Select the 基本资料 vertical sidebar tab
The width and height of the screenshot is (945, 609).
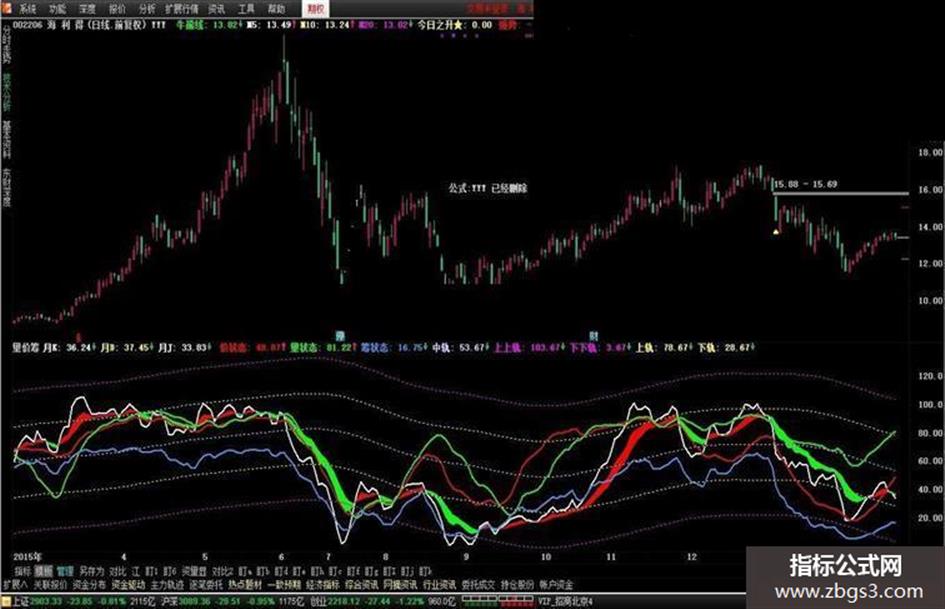click(7, 138)
